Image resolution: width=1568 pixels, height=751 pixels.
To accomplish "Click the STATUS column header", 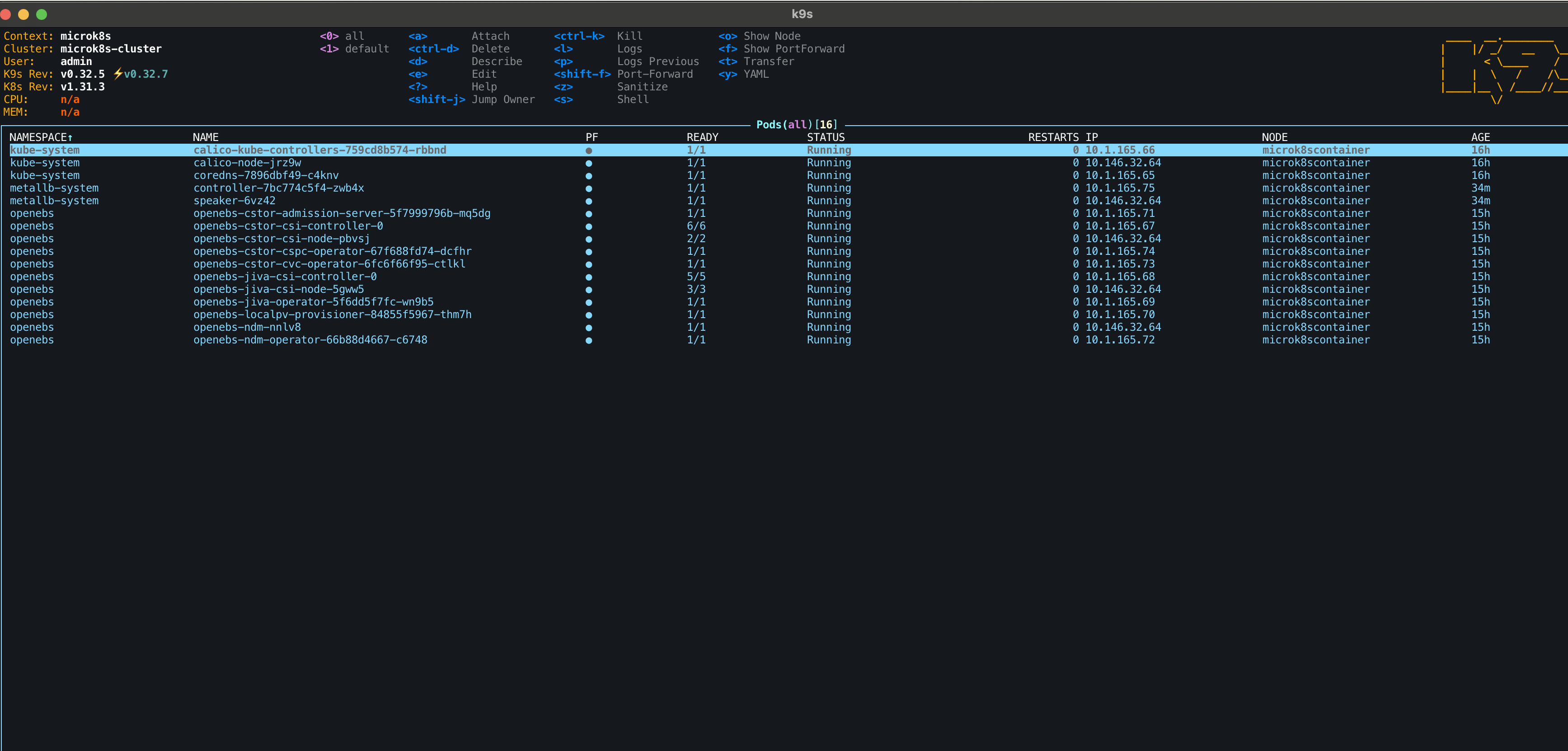I will pyautogui.click(x=826, y=137).
